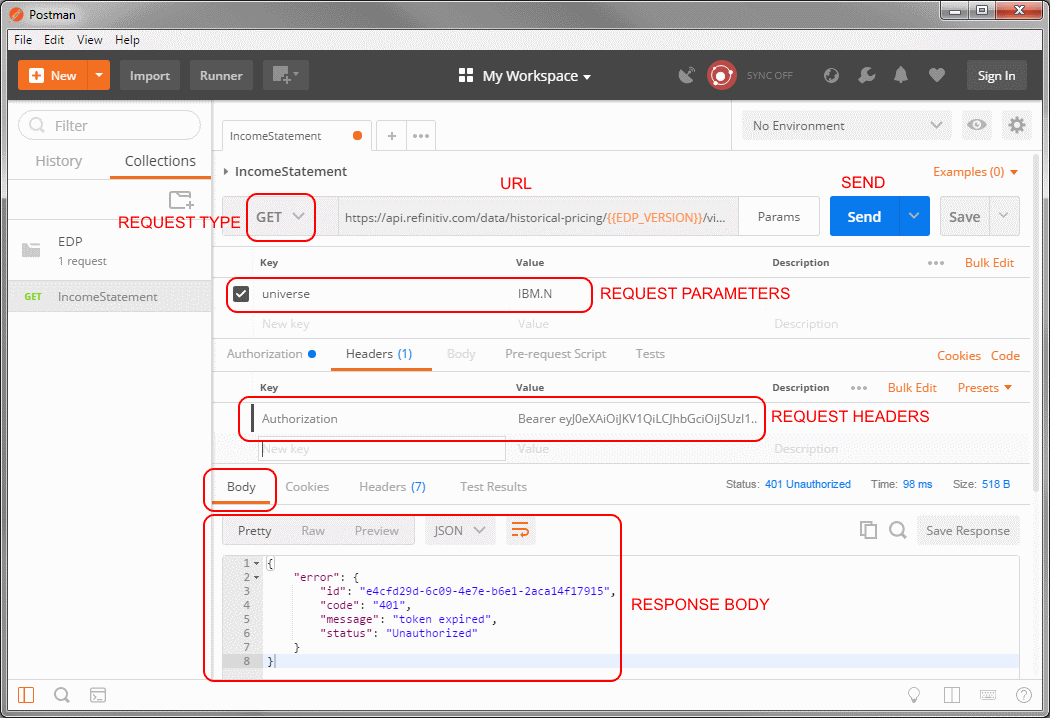This screenshot has width=1050, height=718.
Task: Open Cookies link under request
Action: [x=959, y=356]
